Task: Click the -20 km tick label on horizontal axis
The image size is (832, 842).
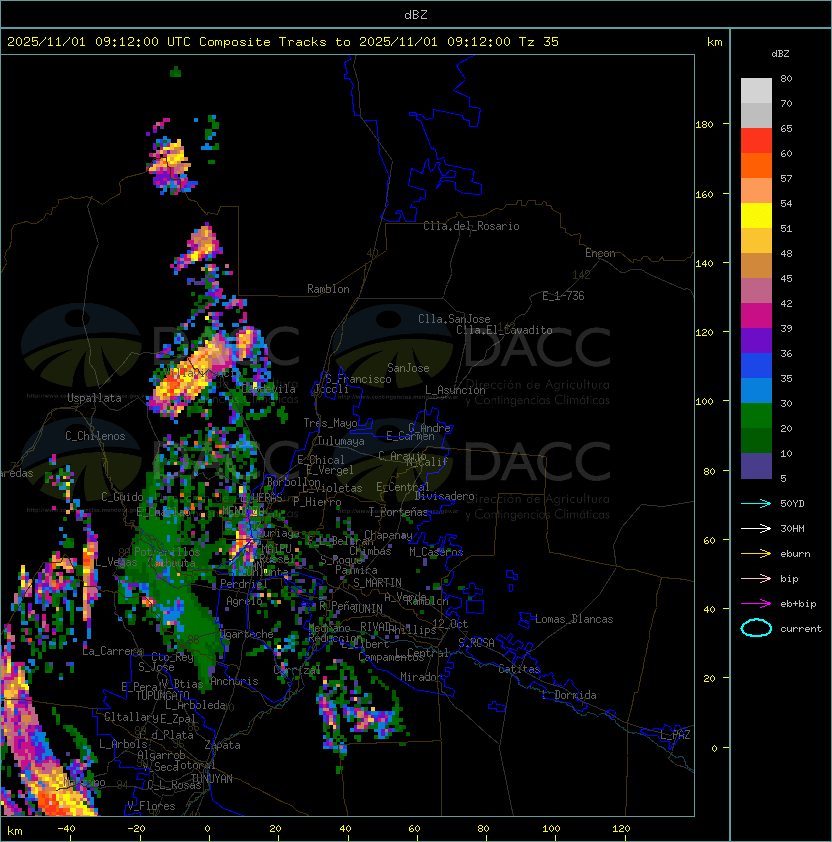Action: click(136, 829)
